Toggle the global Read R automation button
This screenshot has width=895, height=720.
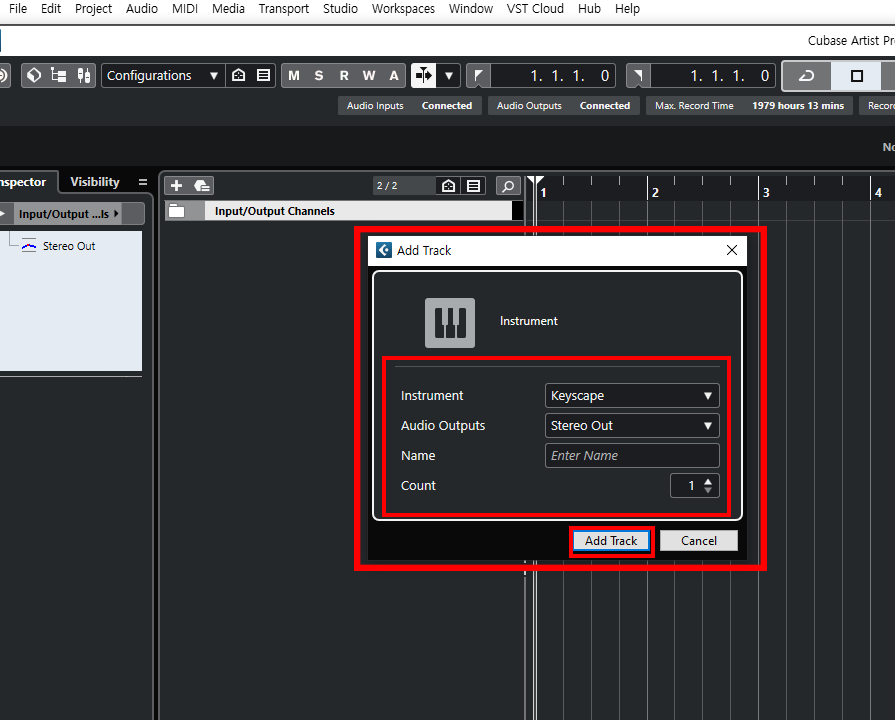pos(344,75)
